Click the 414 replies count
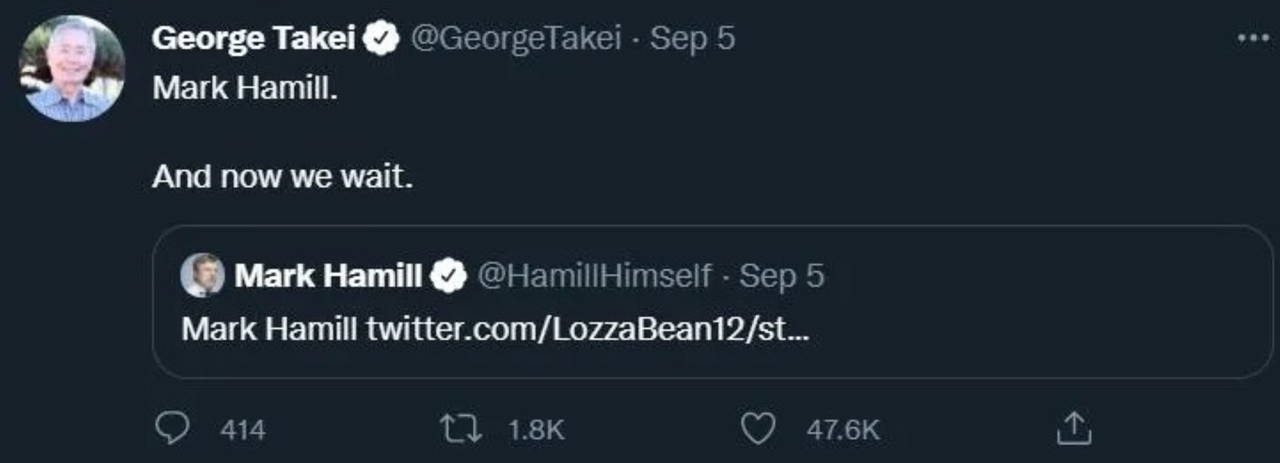The width and height of the screenshot is (1280, 463). [242, 430]
